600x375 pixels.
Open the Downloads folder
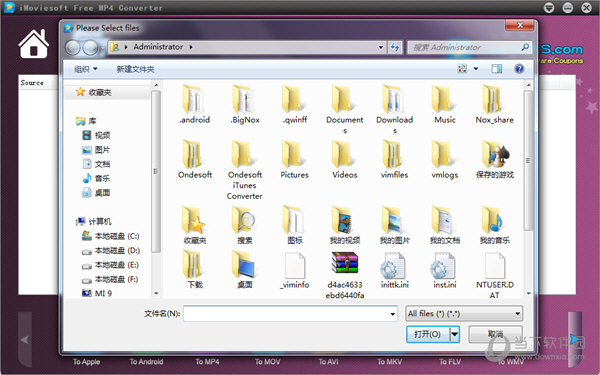pyautogui.click(x=395, y=109)
